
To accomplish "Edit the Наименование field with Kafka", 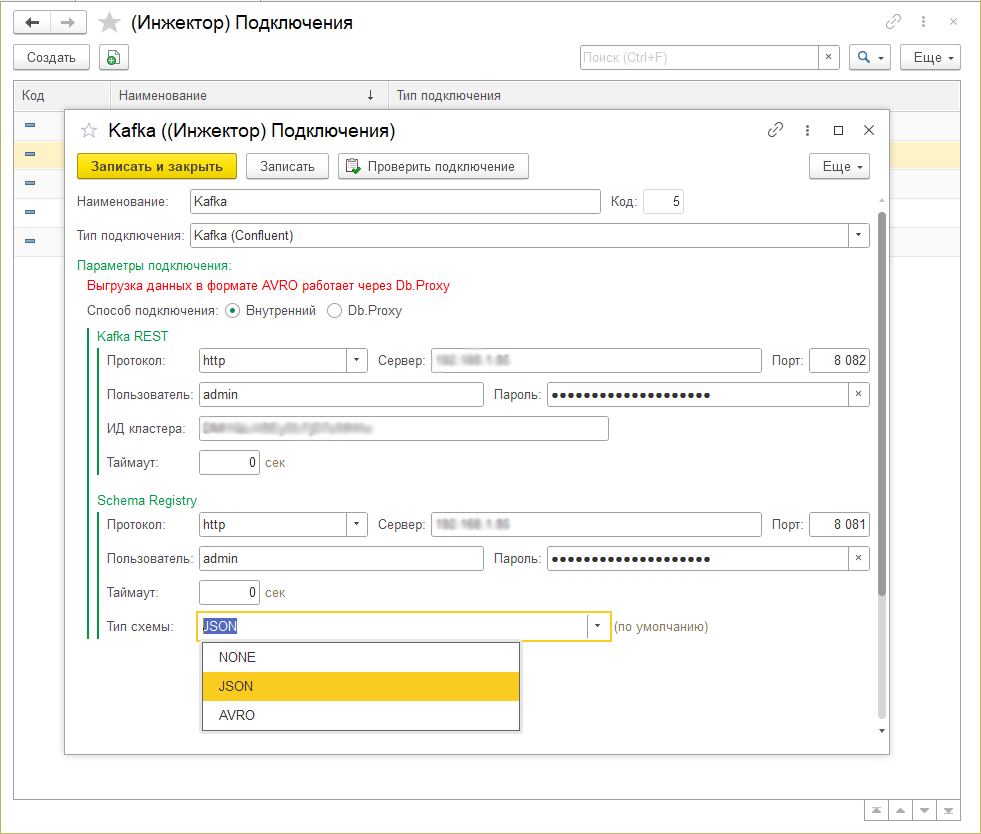I will [395, 201].
